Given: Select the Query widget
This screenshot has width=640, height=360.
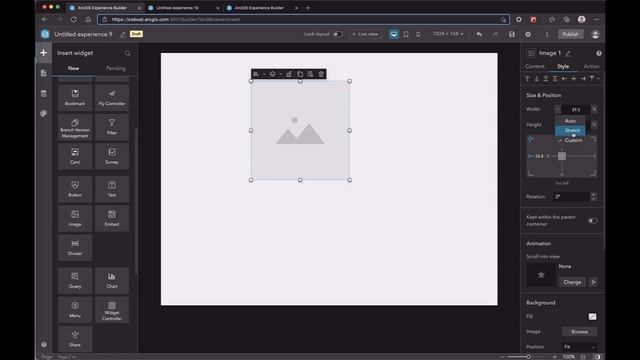Looking at the screenshot, I should (x=75, y=281).
